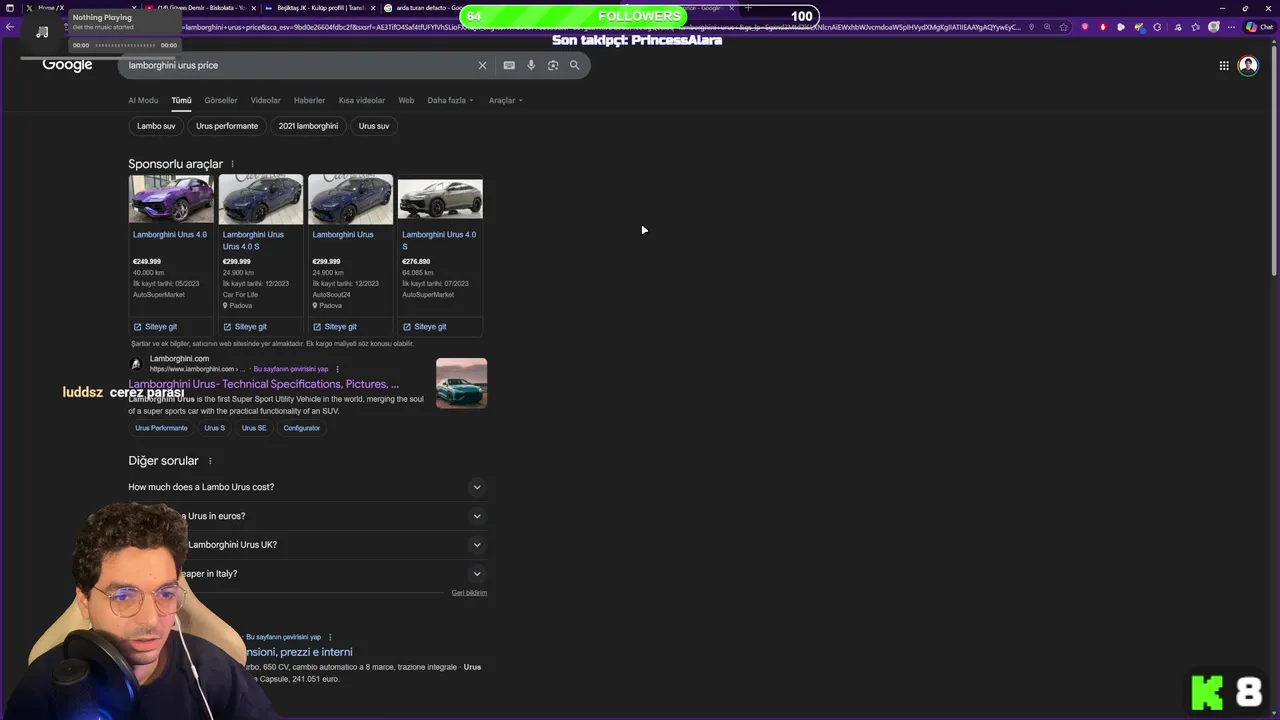Viewport: 1280px width, 720px height.
Task: Open browser settings and more menu
Action: pos(1232,27)
